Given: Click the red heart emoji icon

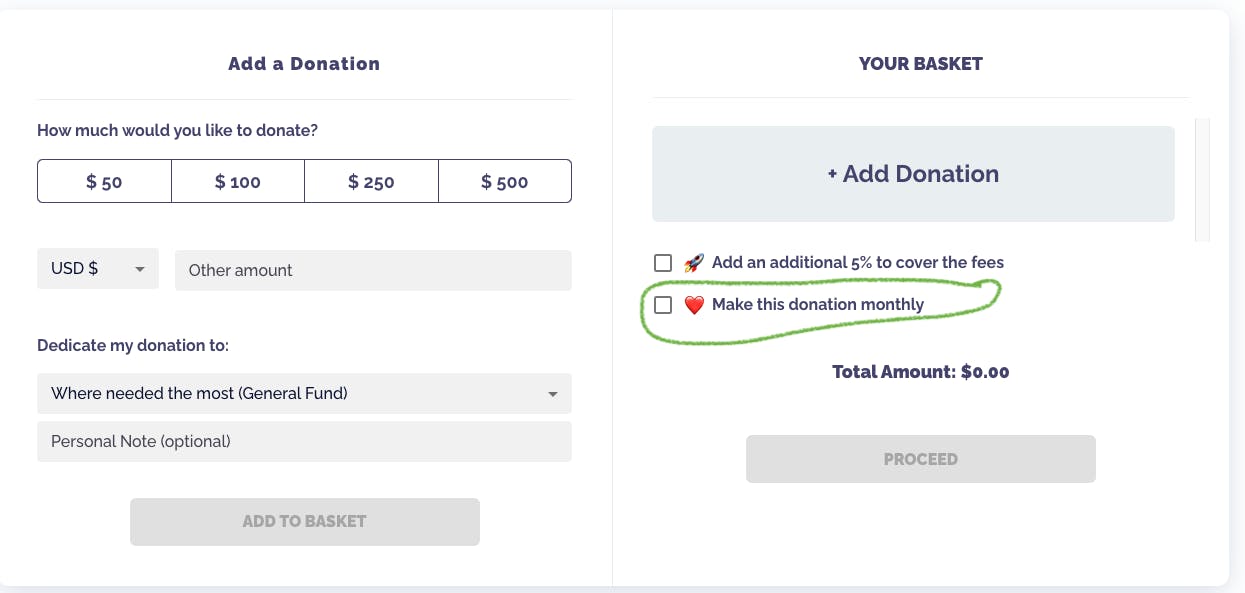Looking at the screenshot, I should pyautogui.click(x=694, y=305).
